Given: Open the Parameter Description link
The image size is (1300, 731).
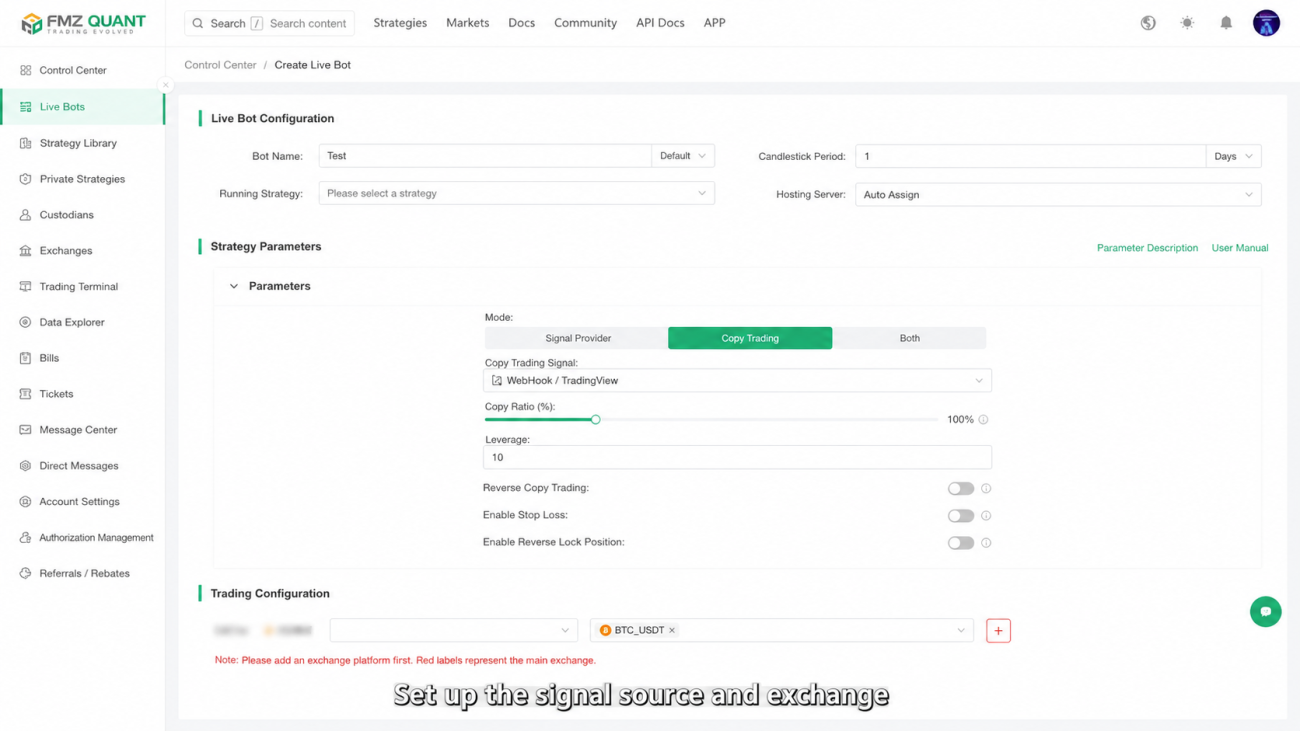Looking at the screenshot, I should click(x=1147, y=248).
